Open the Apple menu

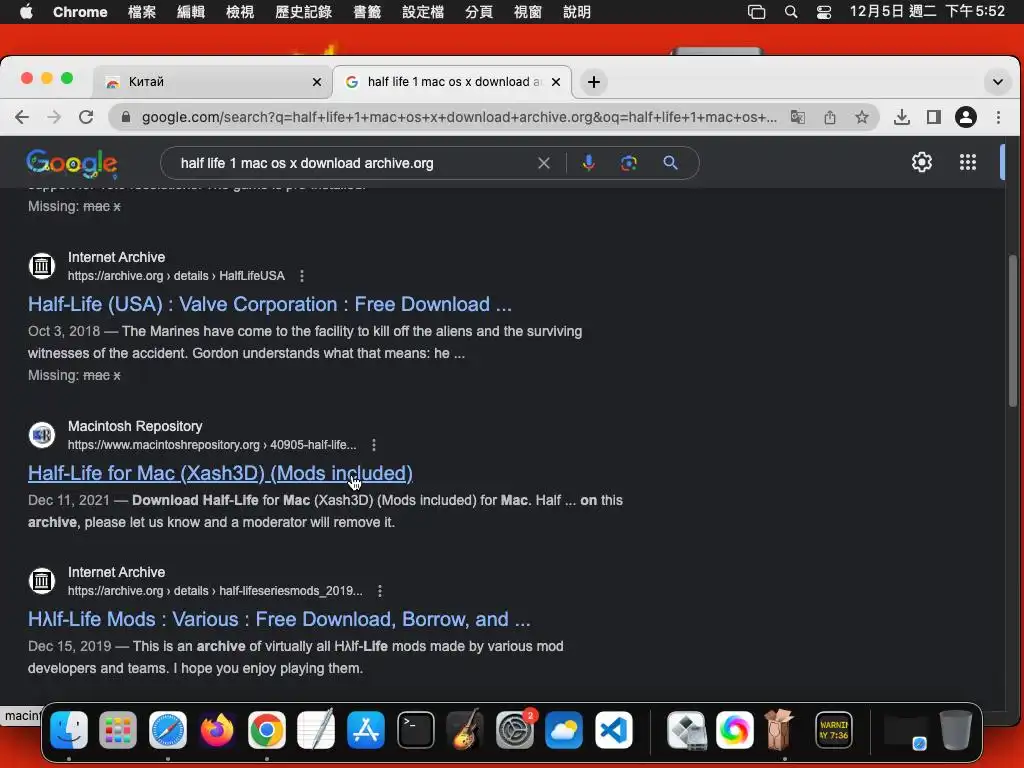(26, 12)
